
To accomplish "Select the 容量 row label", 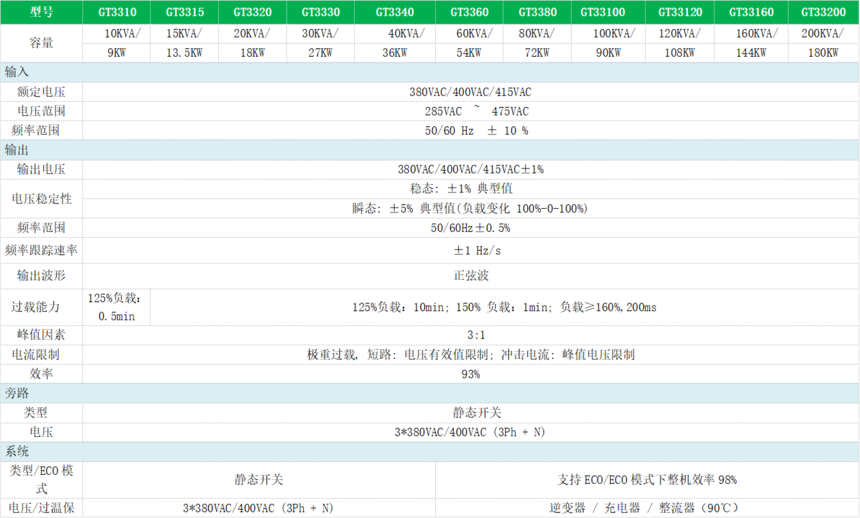I will pos(40,44).
